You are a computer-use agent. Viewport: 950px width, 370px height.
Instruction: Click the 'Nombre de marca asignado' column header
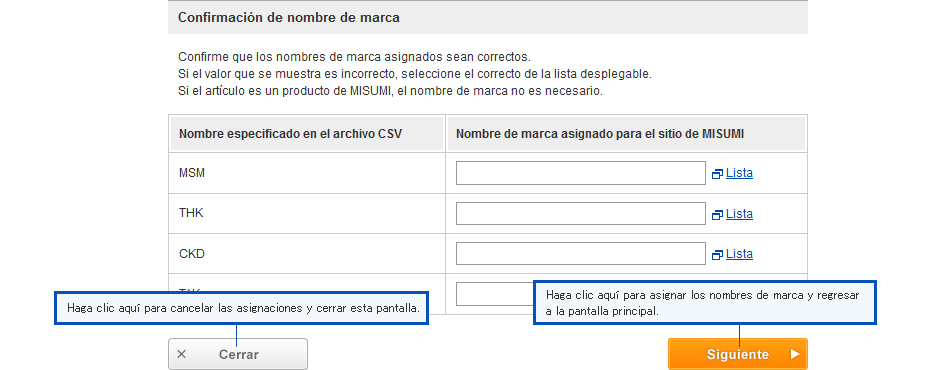tap(600, 134)
